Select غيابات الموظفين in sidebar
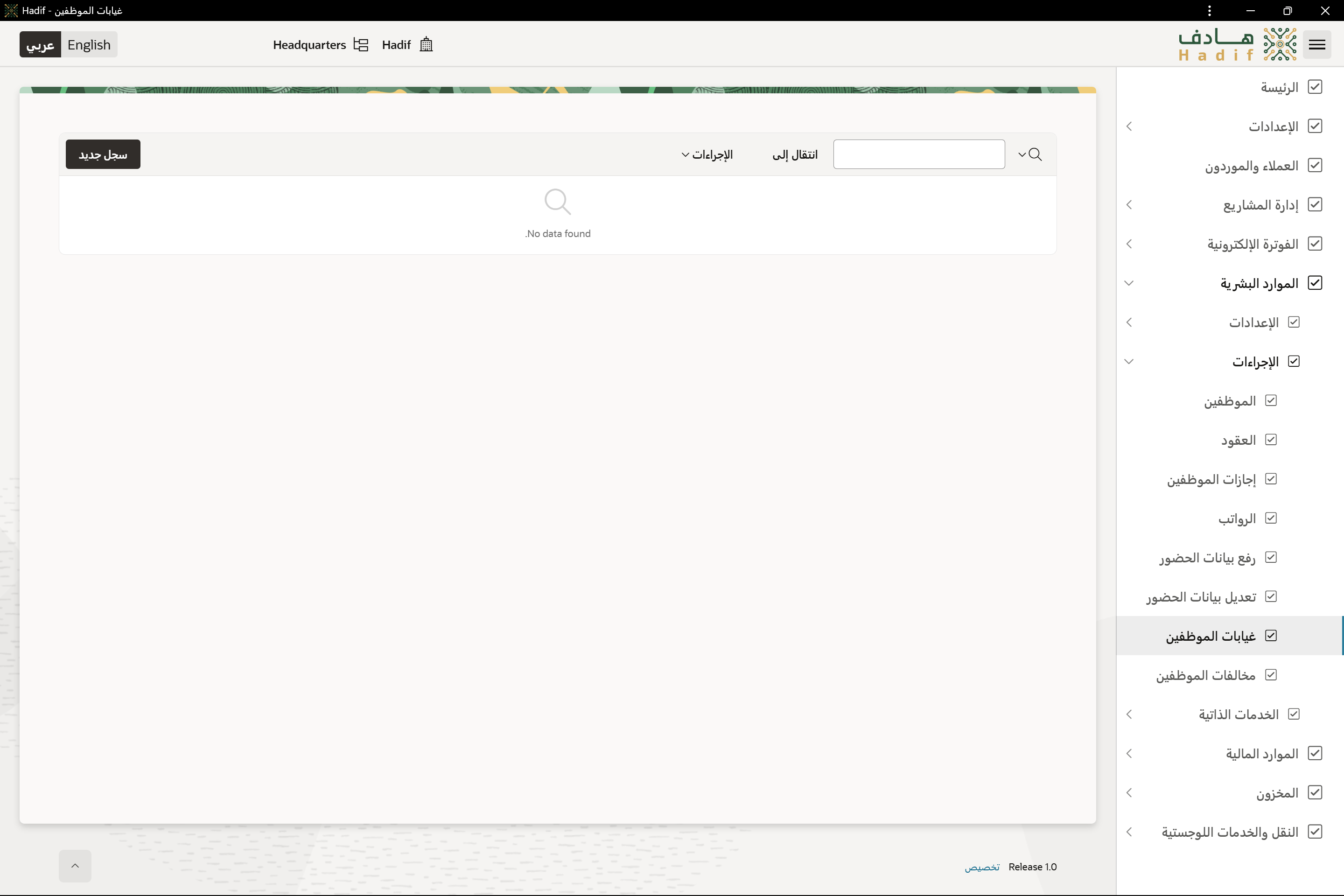This screenshot has width=1344, height=896. [x=1230, y=636]
